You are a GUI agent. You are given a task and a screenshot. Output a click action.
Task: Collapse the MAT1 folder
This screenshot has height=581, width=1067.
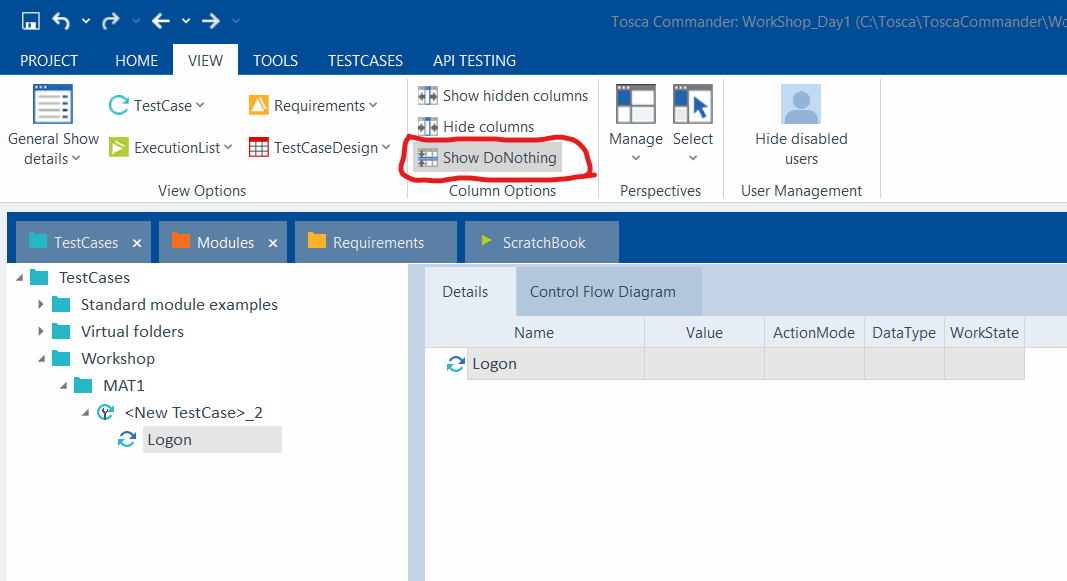63,386
